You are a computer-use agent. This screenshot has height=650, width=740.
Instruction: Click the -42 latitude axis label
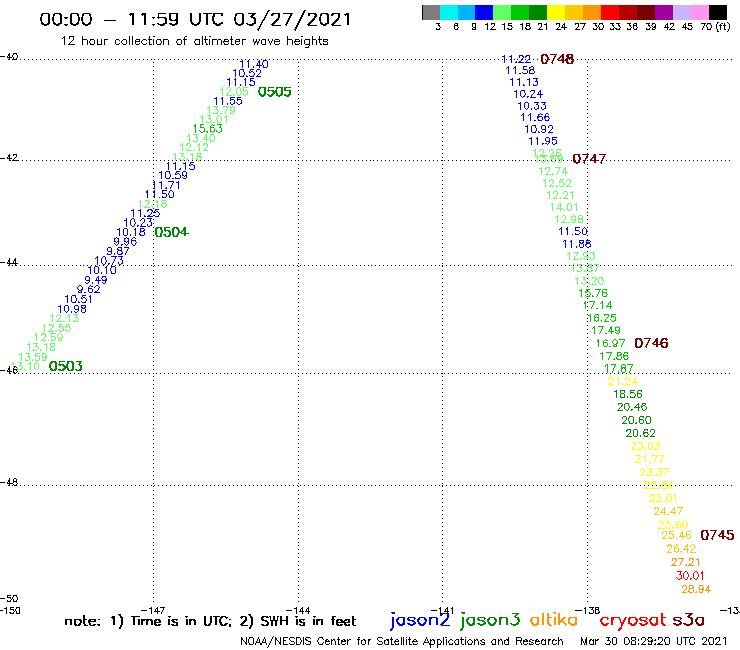click(9, 157)
